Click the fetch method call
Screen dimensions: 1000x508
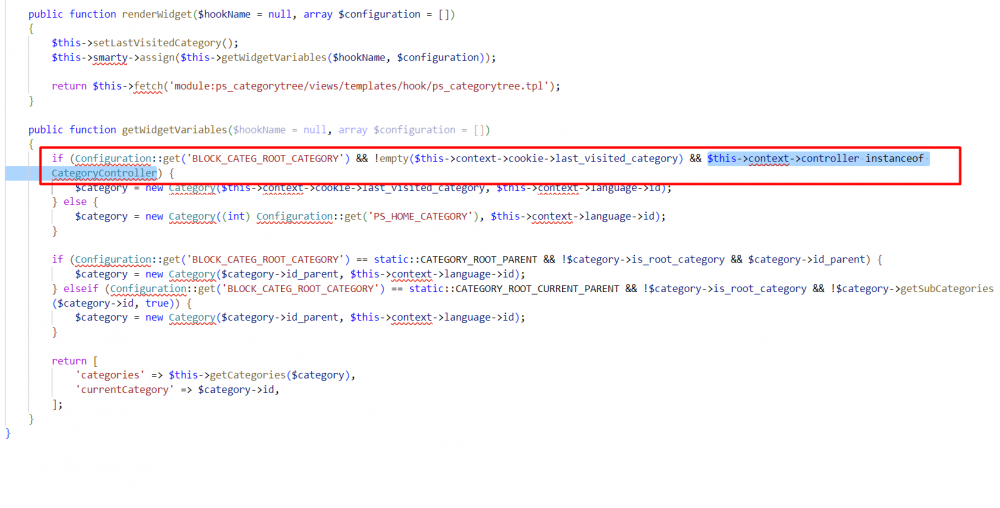coord(148,86)
